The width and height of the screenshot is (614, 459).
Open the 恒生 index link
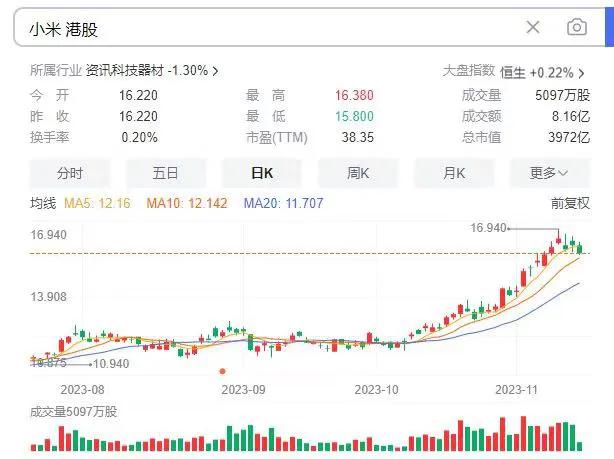click(x=542, y=72)
